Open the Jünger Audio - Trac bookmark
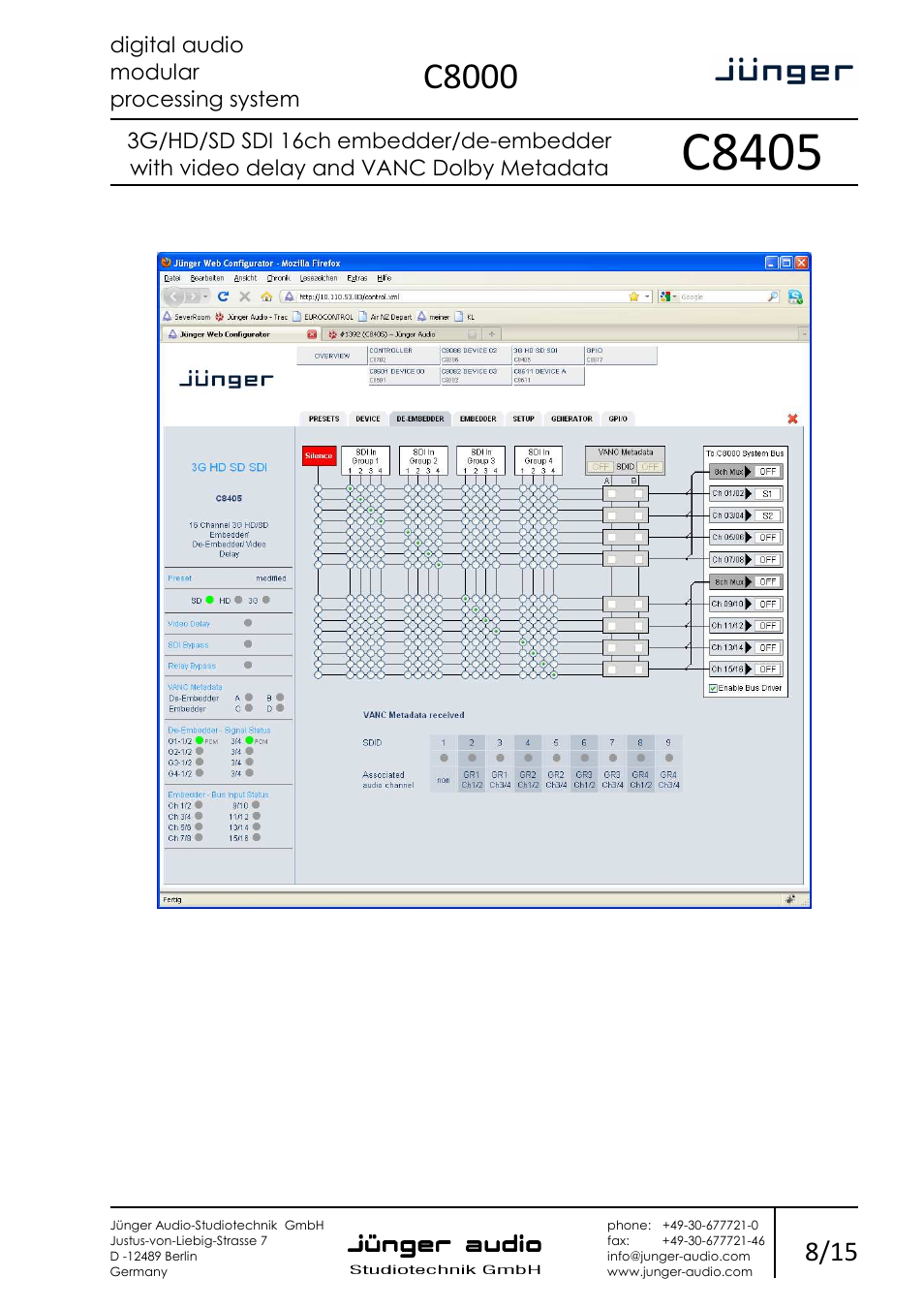The height and width of the screenshot is (1309, 924). 251,317
